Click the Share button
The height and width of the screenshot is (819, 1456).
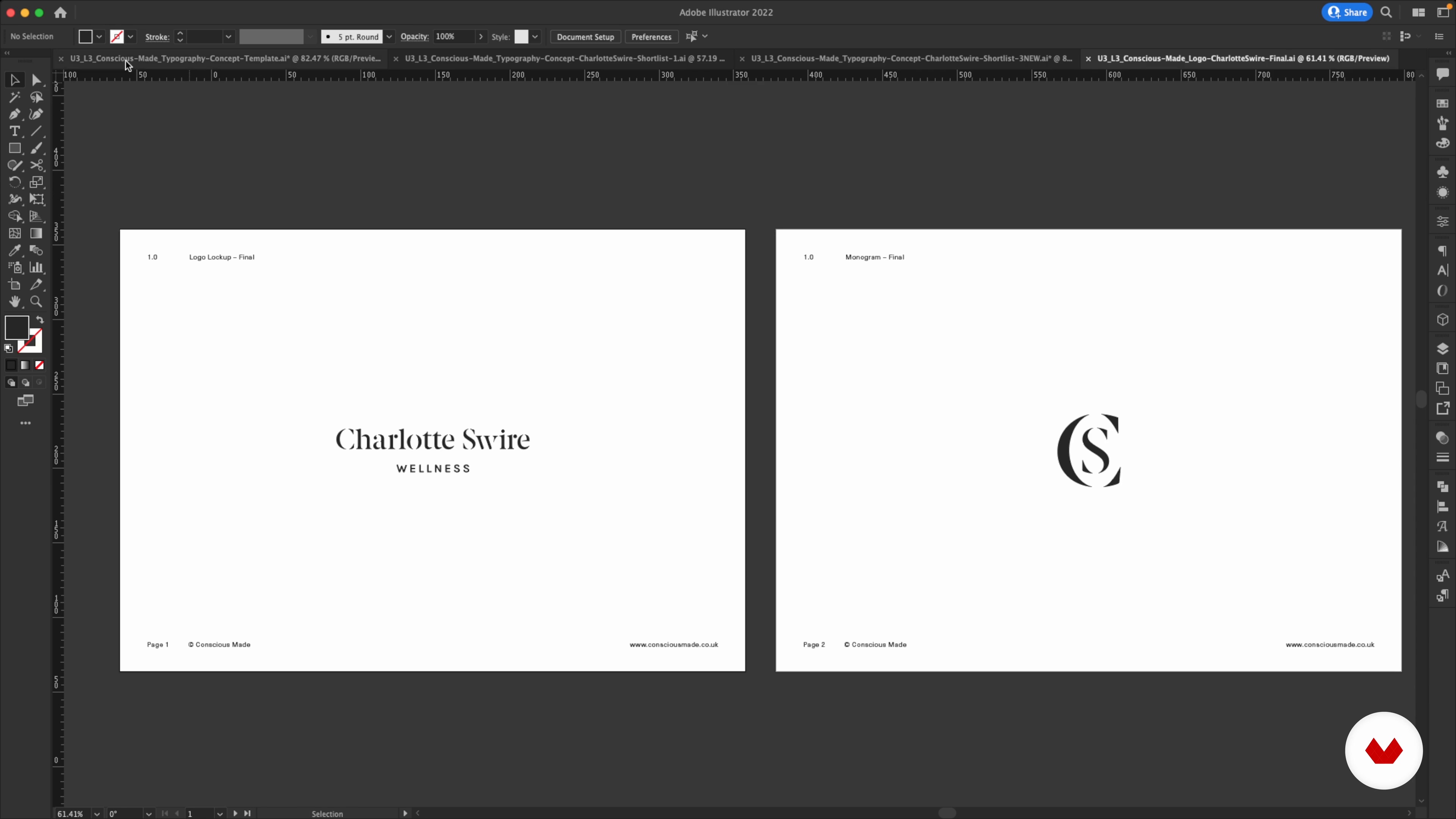click(1348, 13)
